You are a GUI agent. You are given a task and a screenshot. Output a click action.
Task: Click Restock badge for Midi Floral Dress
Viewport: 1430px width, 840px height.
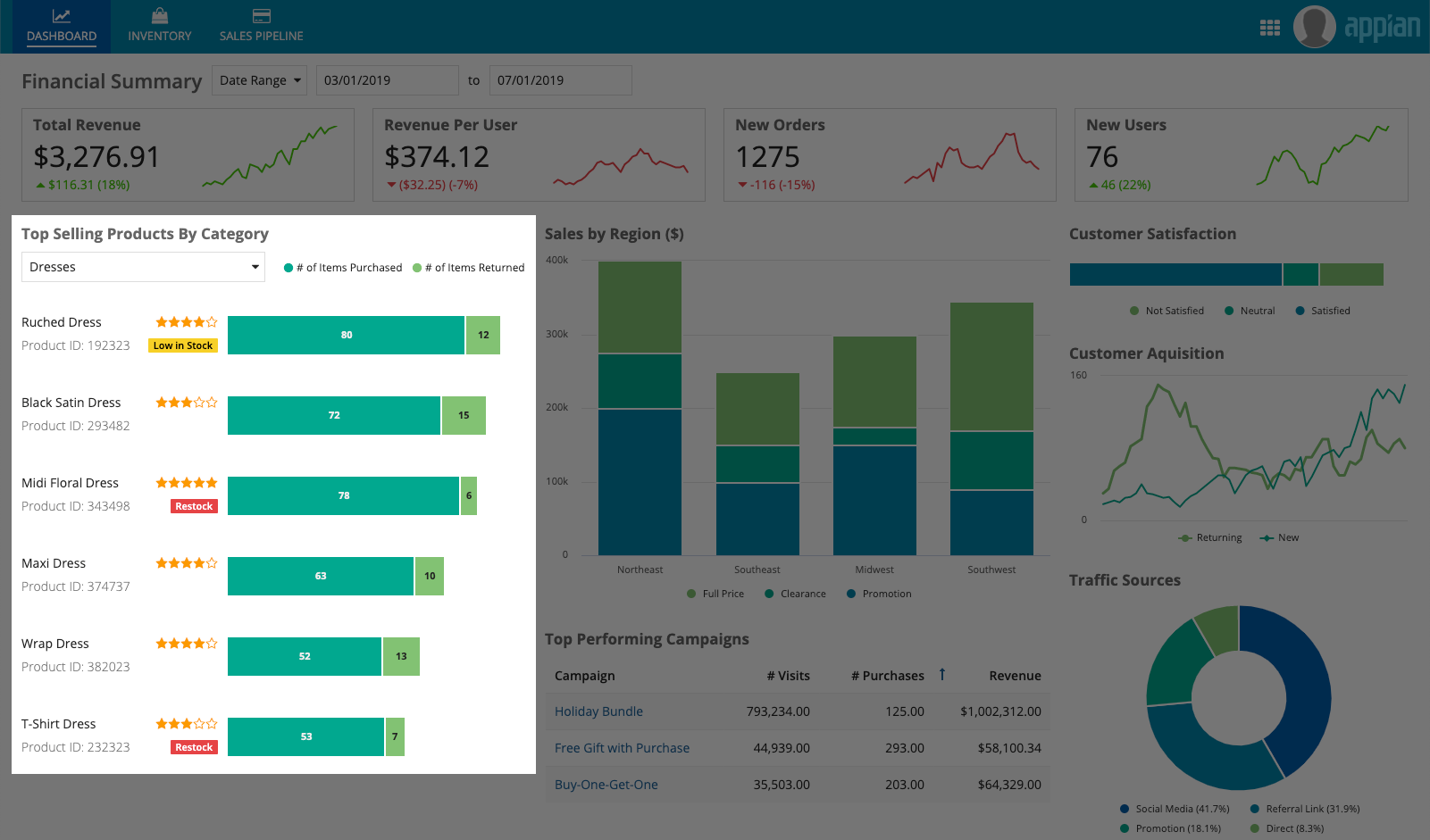click(194, 506)
